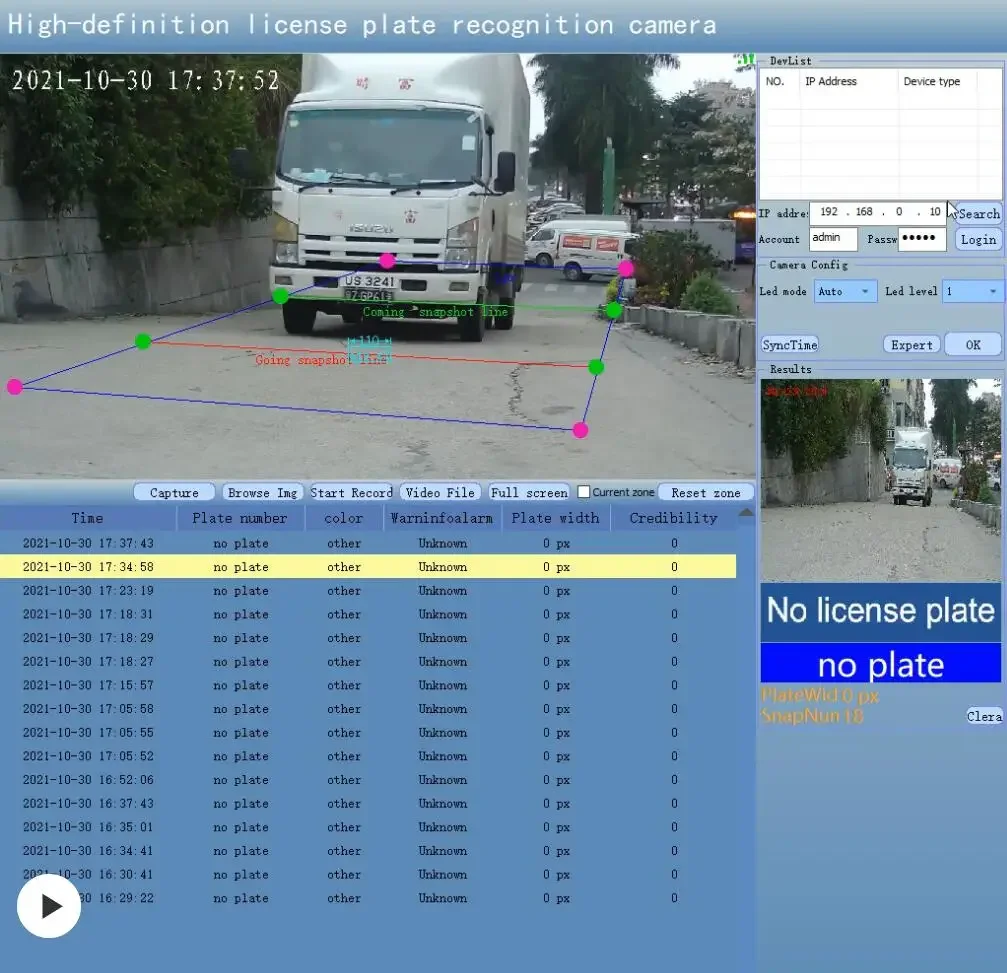The image size is (1007, 973).
Task: Open Expert camera settings
Action: tap(911, 345)
